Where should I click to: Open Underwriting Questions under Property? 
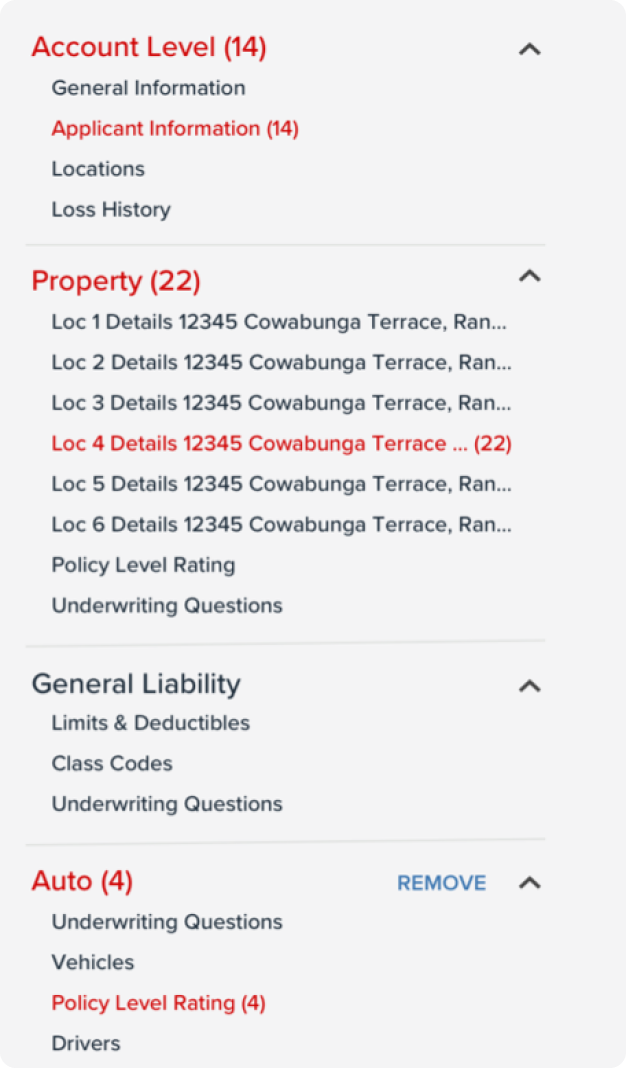click(x=166, y=605)
